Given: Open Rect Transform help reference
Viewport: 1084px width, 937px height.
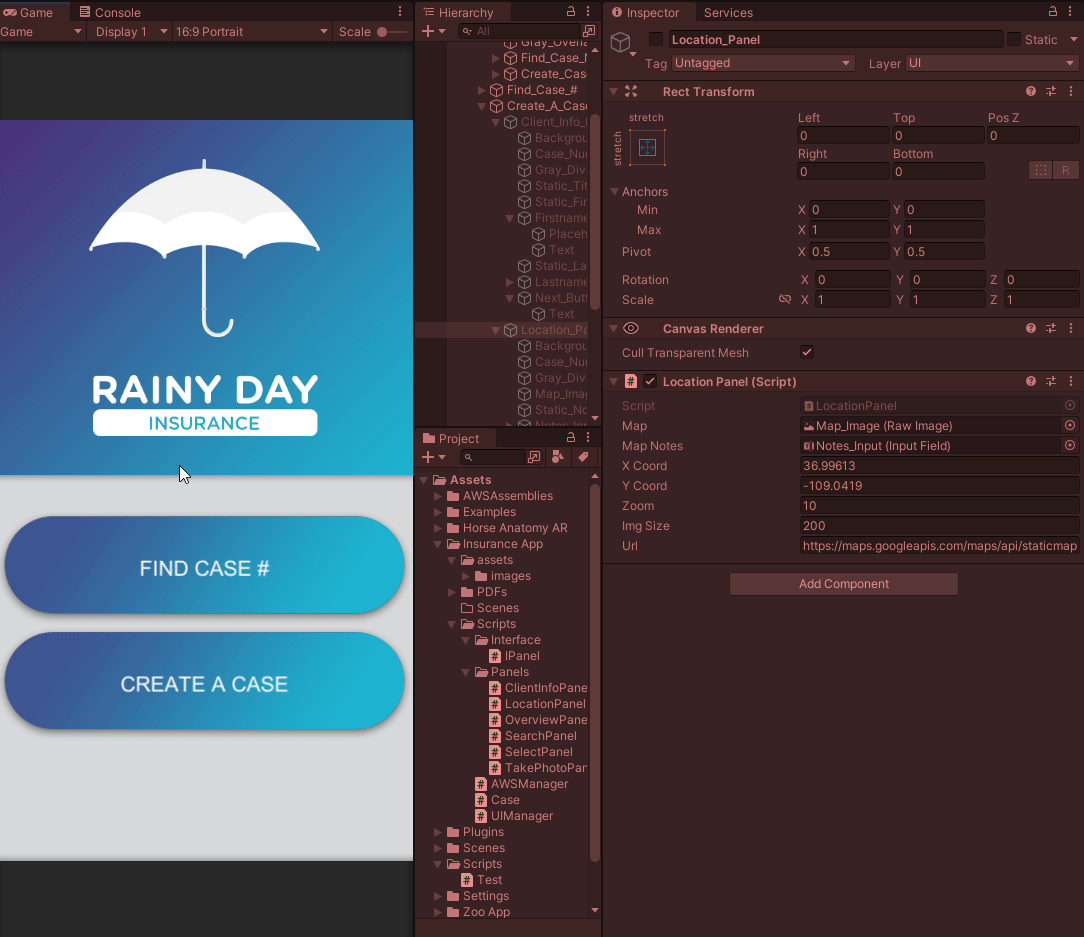Looking at the screenshot, I should pos(1031,91).
